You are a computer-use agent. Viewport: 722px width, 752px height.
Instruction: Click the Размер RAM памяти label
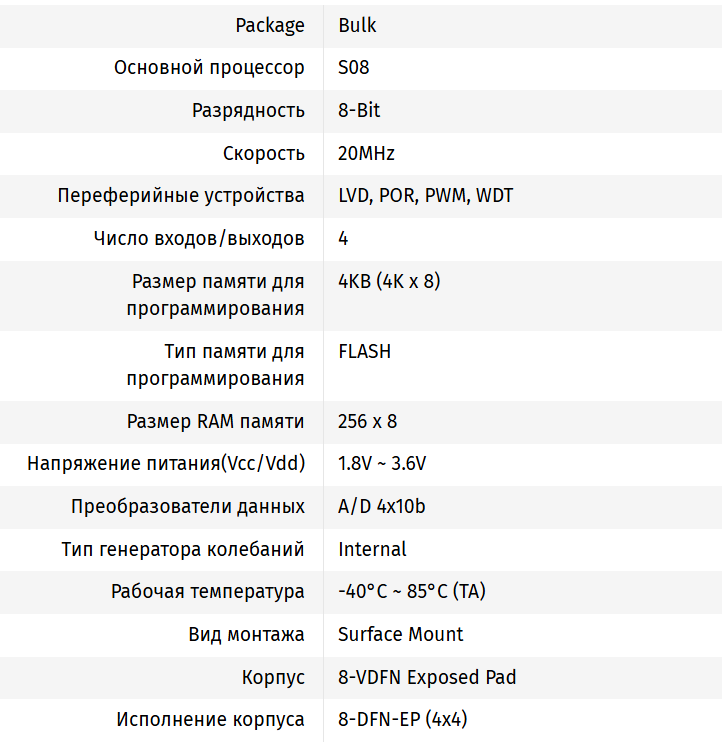[x=216, y=422]
